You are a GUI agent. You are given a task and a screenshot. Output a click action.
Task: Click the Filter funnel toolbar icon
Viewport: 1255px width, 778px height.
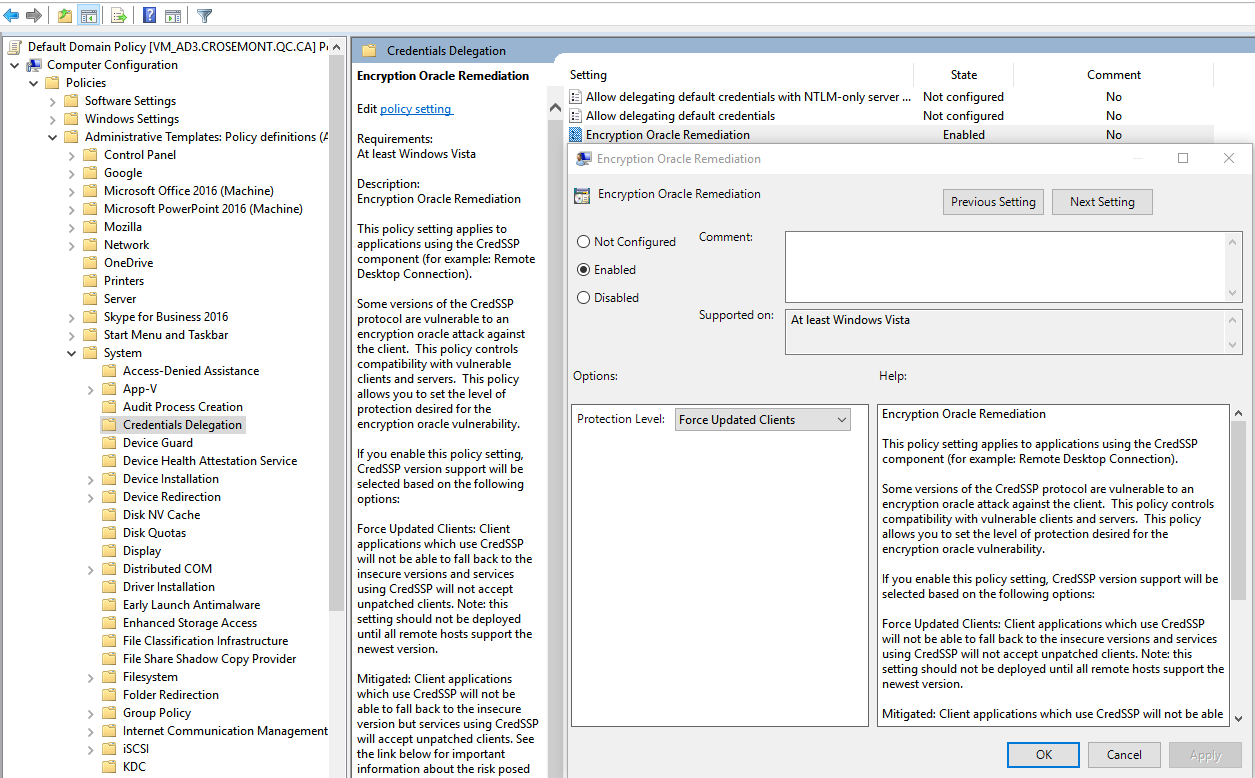204,15
